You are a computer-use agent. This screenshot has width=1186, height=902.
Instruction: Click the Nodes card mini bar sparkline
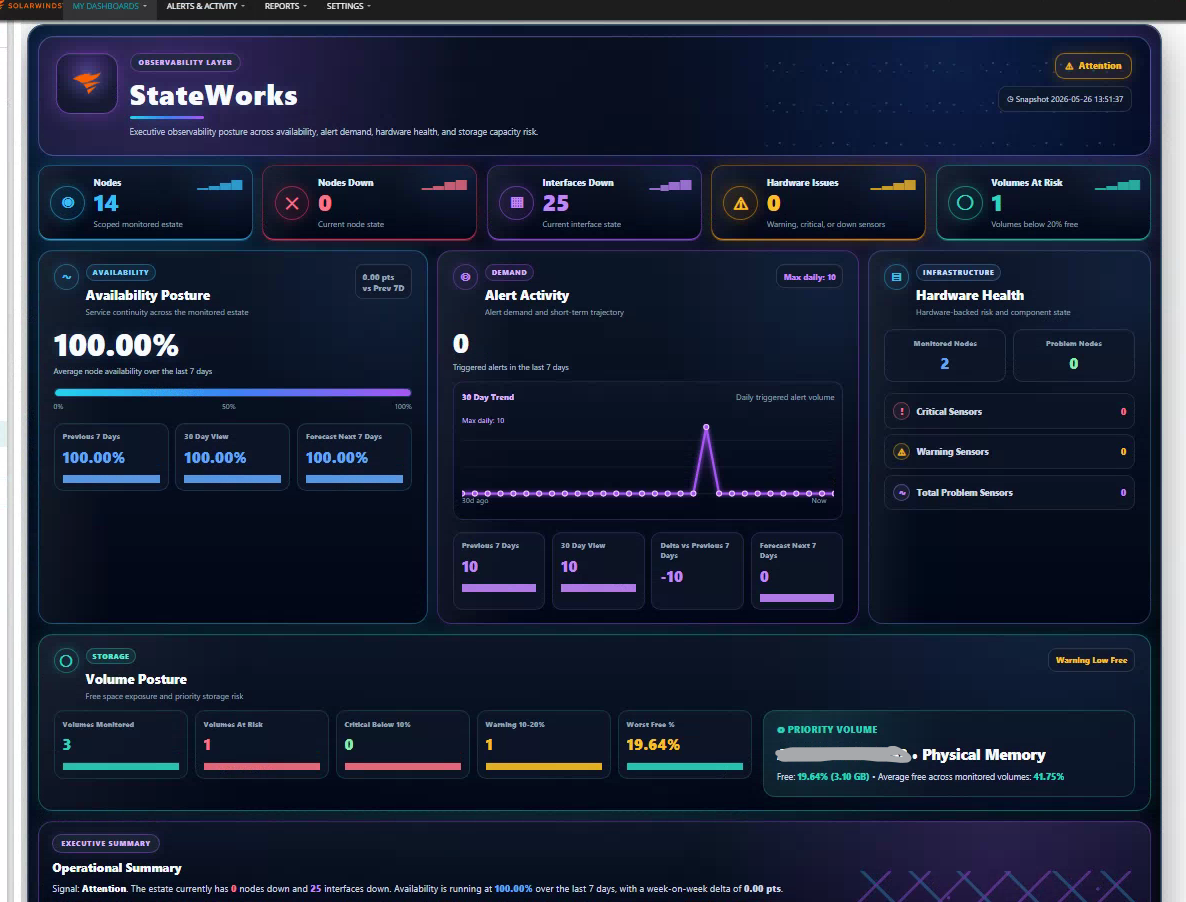pyautogui.click(x=220, y=185)
